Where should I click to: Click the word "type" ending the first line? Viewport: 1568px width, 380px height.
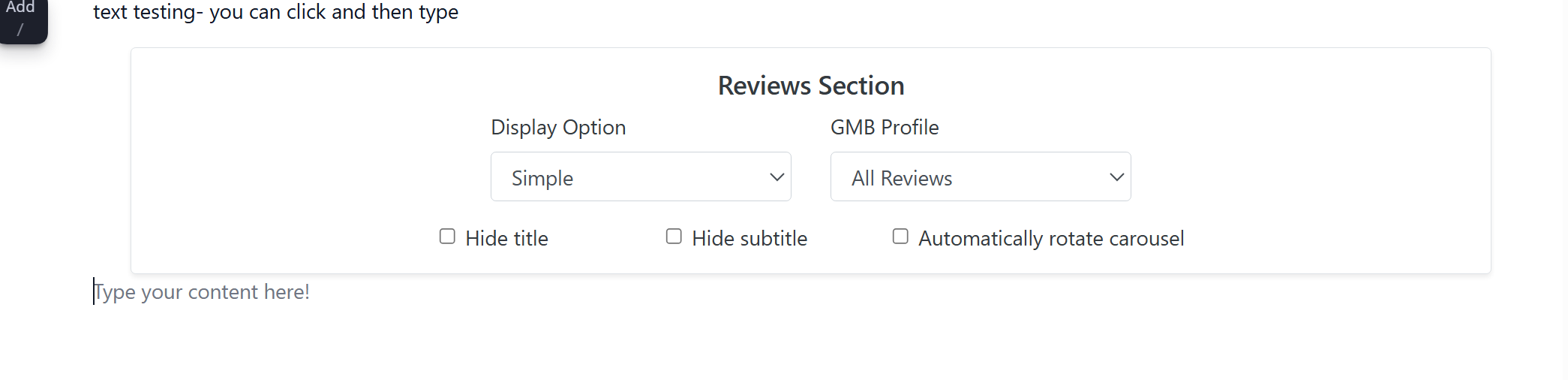pos(438,13)
